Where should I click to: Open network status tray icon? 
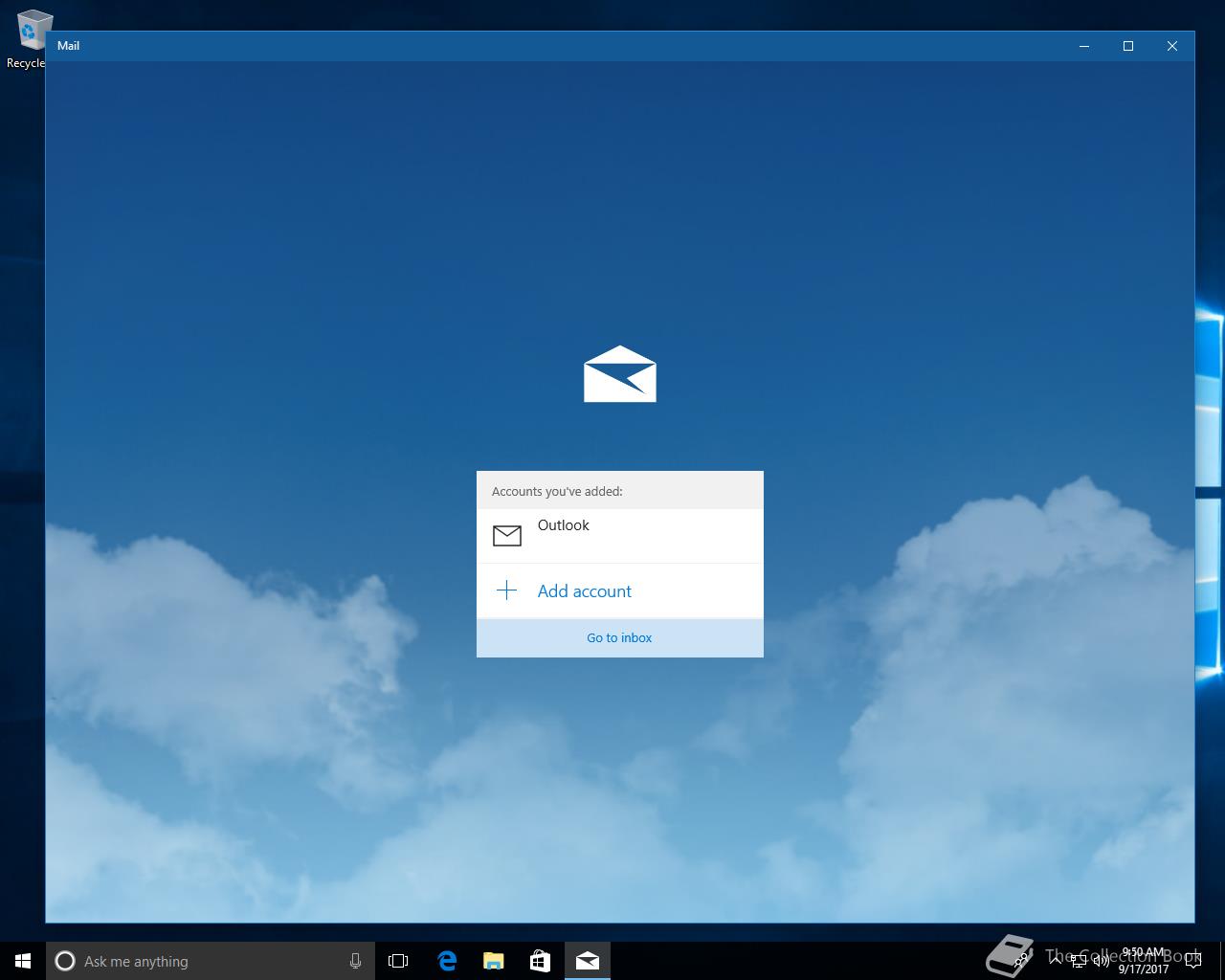[x=1078, y=960]
